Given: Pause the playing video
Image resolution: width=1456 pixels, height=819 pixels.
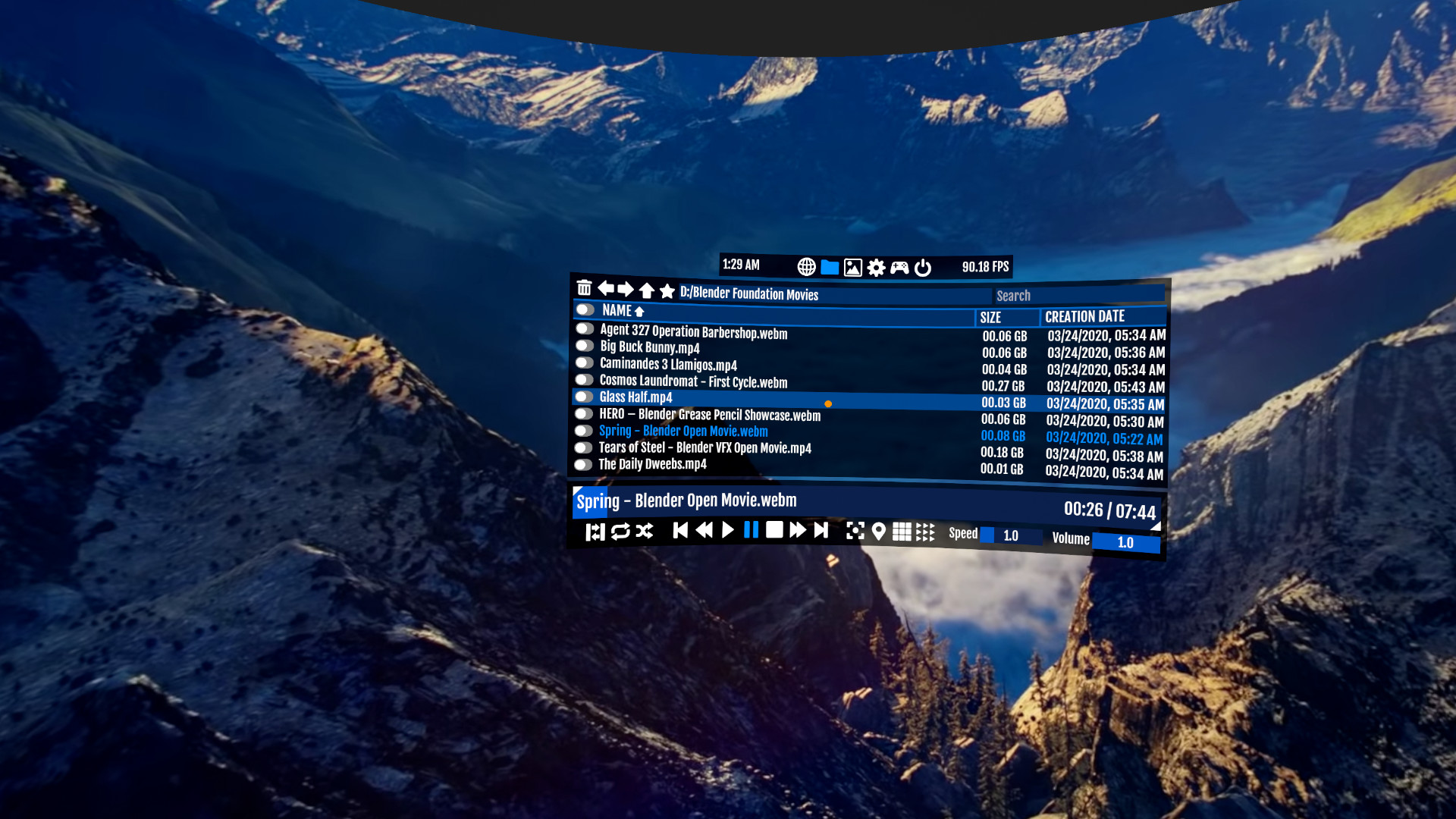Looking at the screenshot, I should 751,530.
